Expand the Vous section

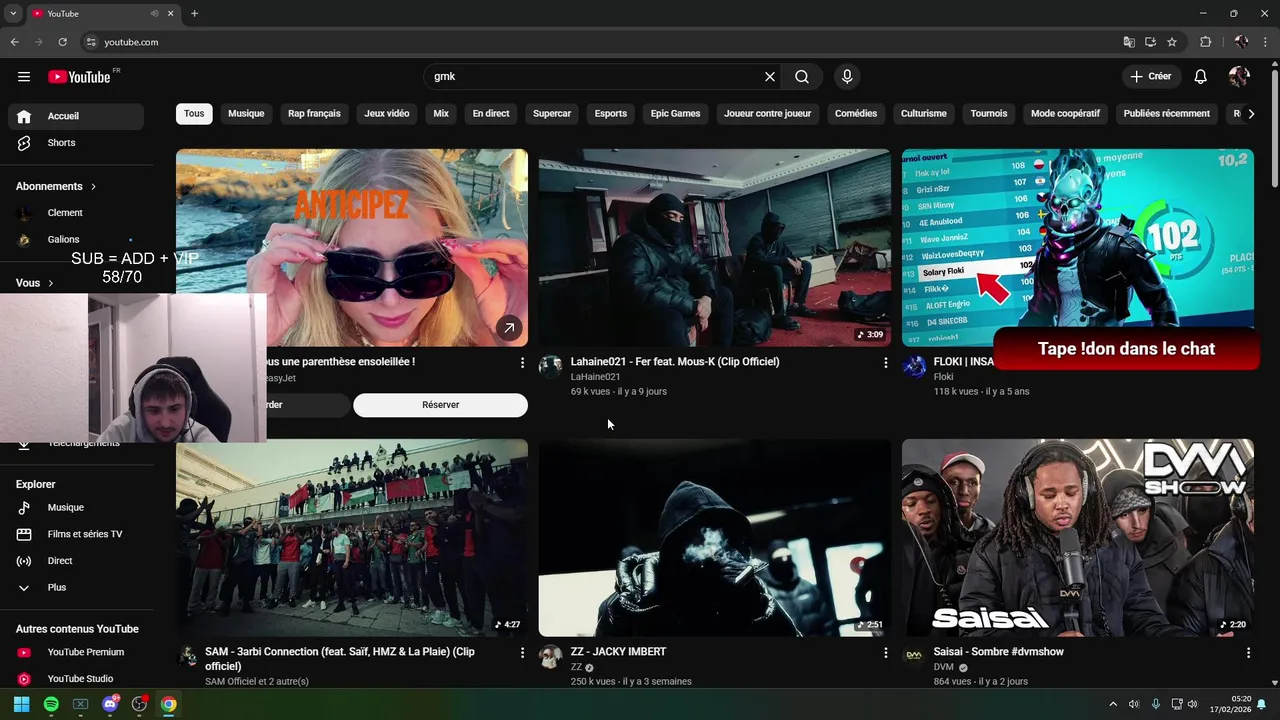click(x=35, y=283)
